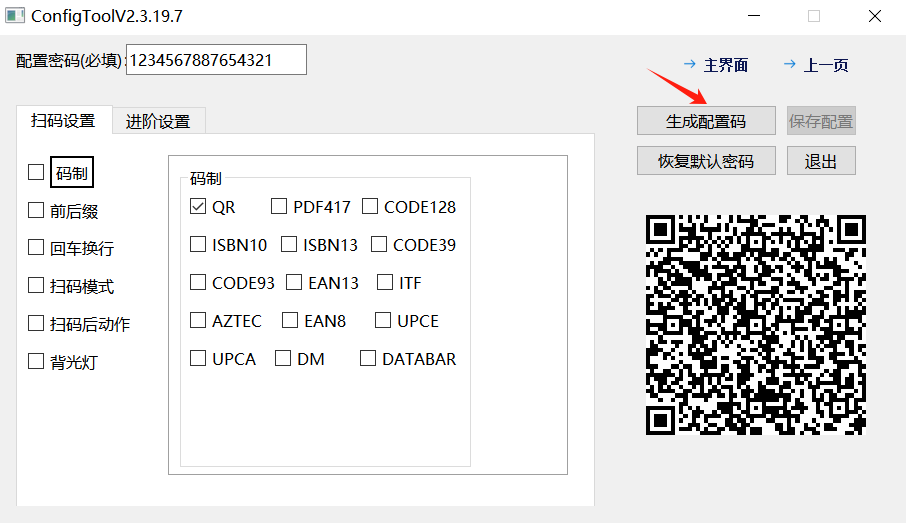Click the 配置密码(必填) label text
This screenshot has height=523, width=906.
[69, 61]
